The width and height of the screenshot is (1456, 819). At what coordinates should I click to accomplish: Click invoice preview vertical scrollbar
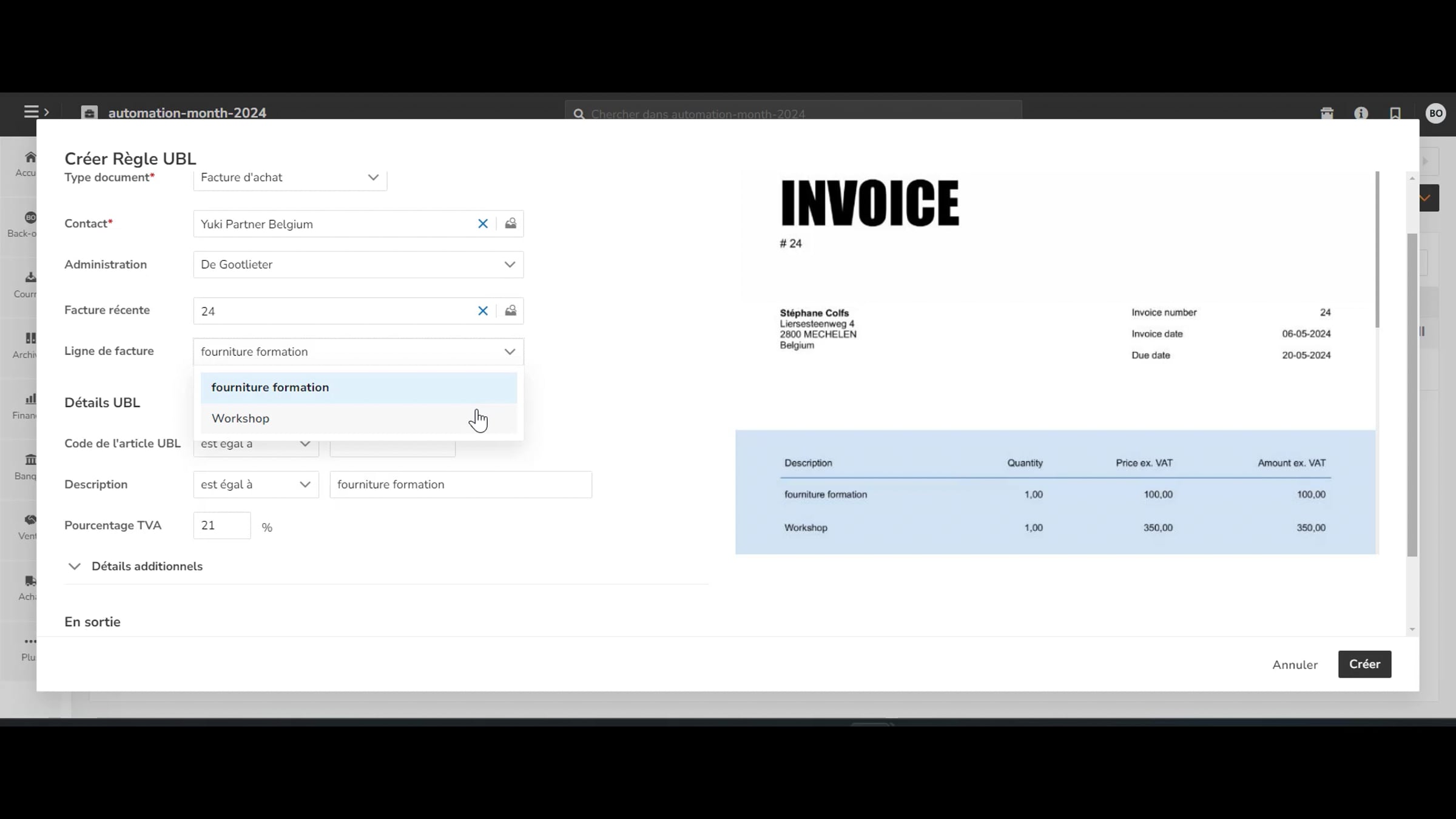pyautogui.click(x=1377, y=249)
